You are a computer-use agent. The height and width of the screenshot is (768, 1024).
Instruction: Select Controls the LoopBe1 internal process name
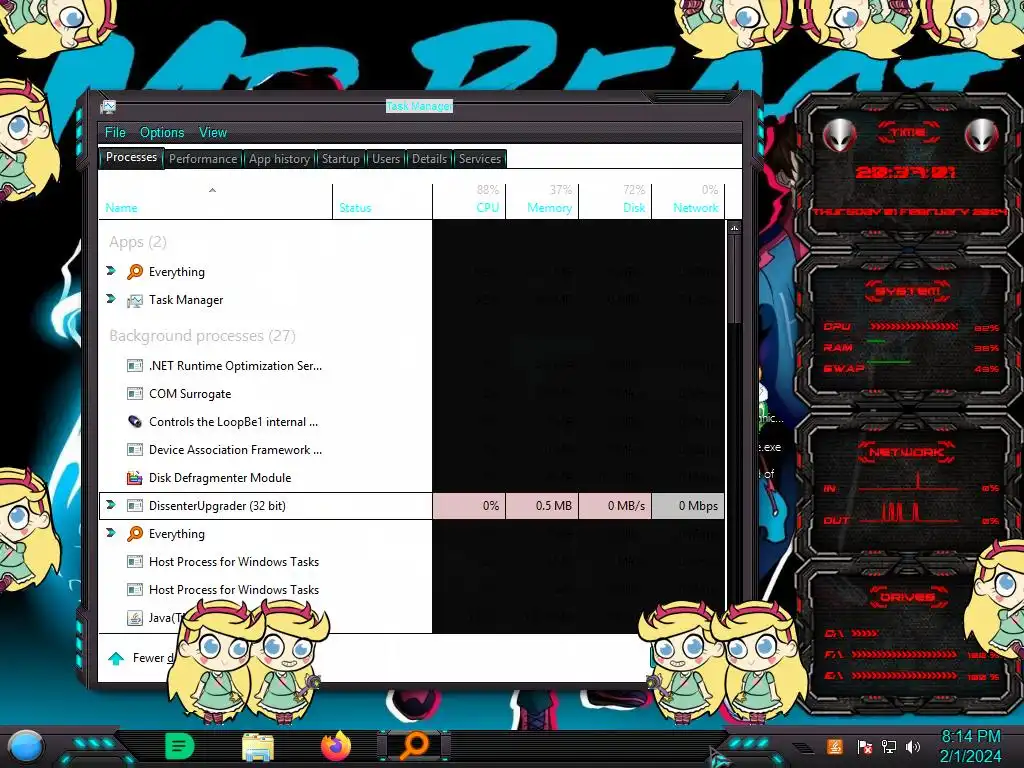click(x=233, y=422)
